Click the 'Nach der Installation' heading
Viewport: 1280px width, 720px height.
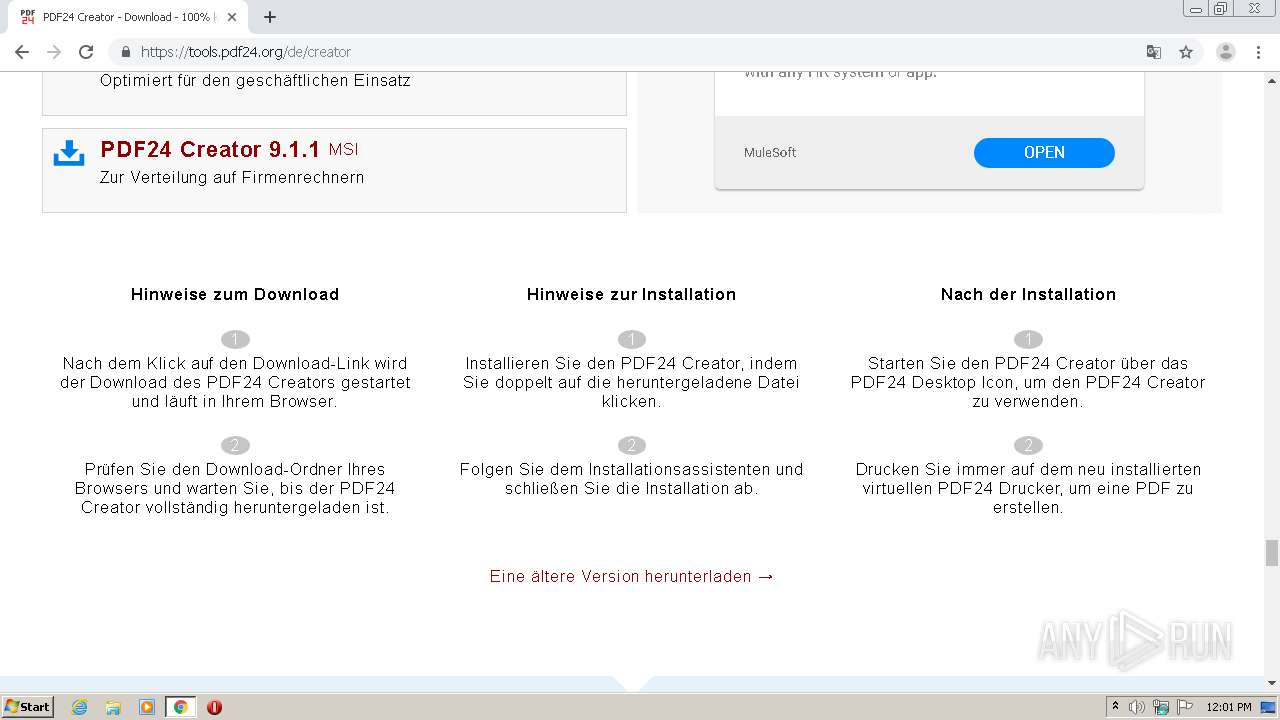pyautogui.click(x=1028, y=294)
